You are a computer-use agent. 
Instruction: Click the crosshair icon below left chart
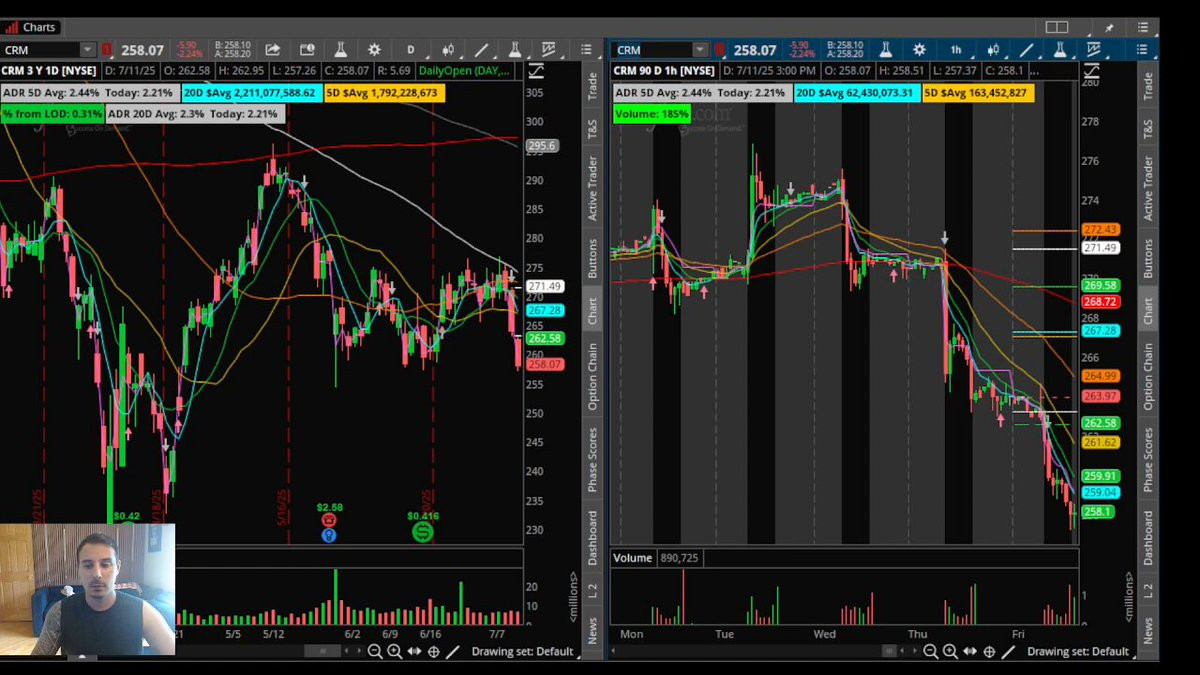(433, 652)
